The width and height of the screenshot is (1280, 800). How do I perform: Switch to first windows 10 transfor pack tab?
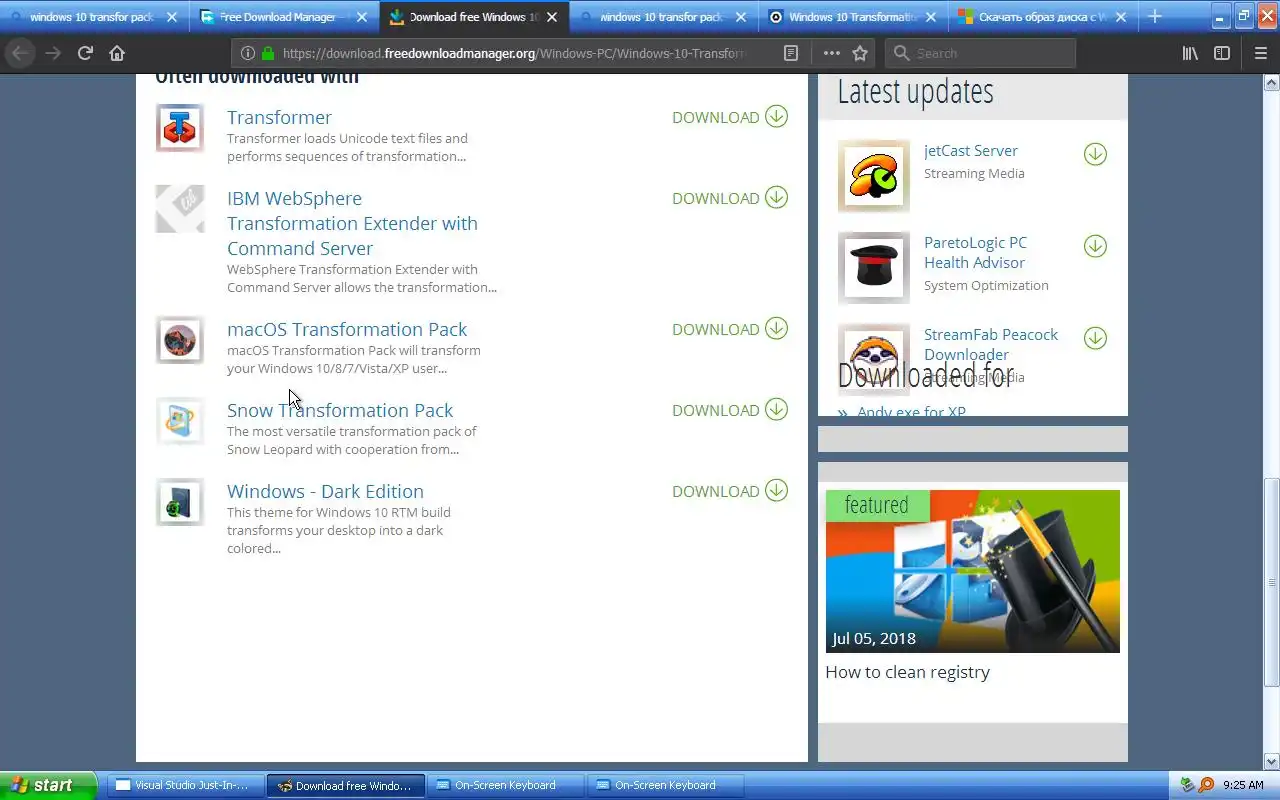(95, 17)
